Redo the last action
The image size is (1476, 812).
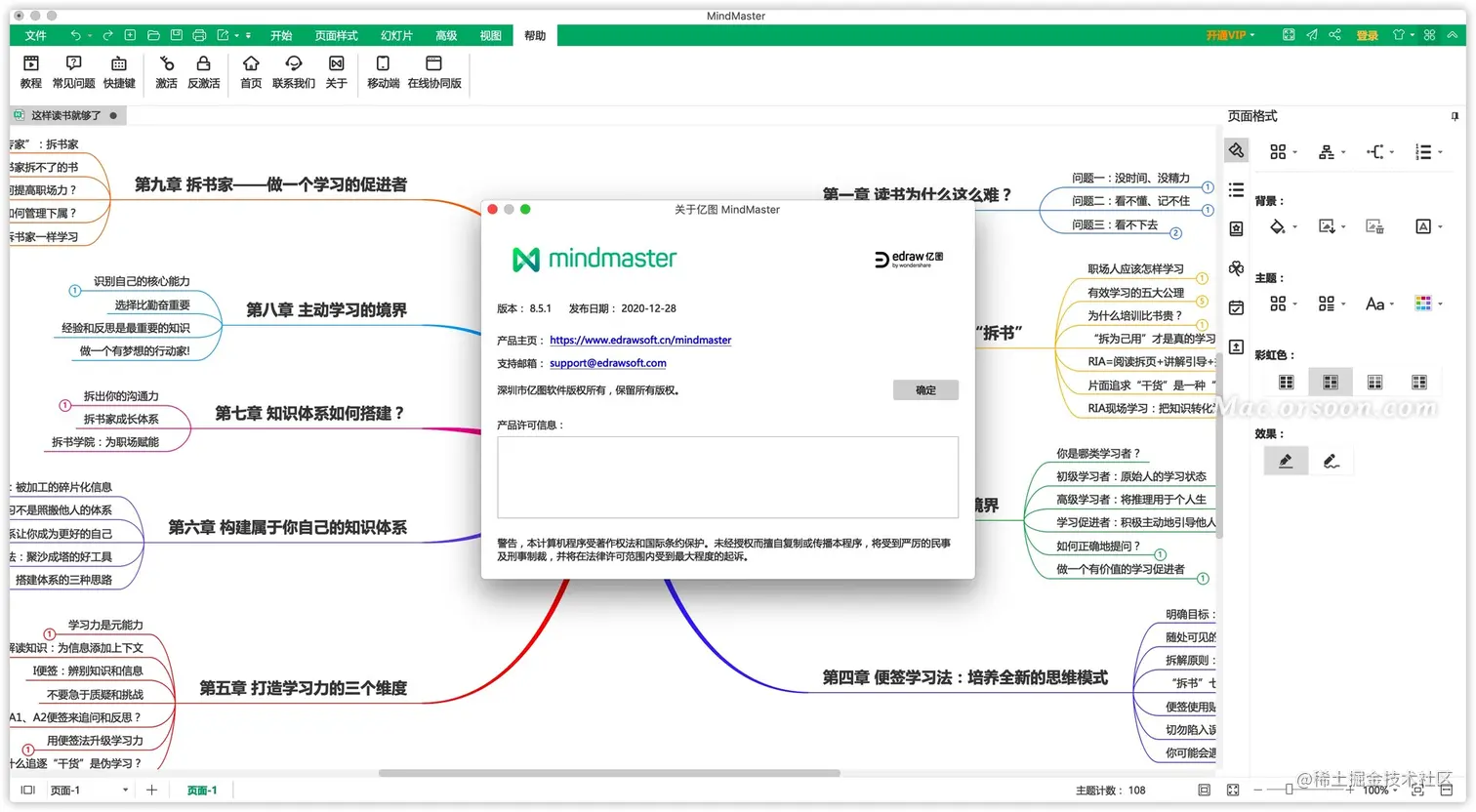[x=107, y=35]
